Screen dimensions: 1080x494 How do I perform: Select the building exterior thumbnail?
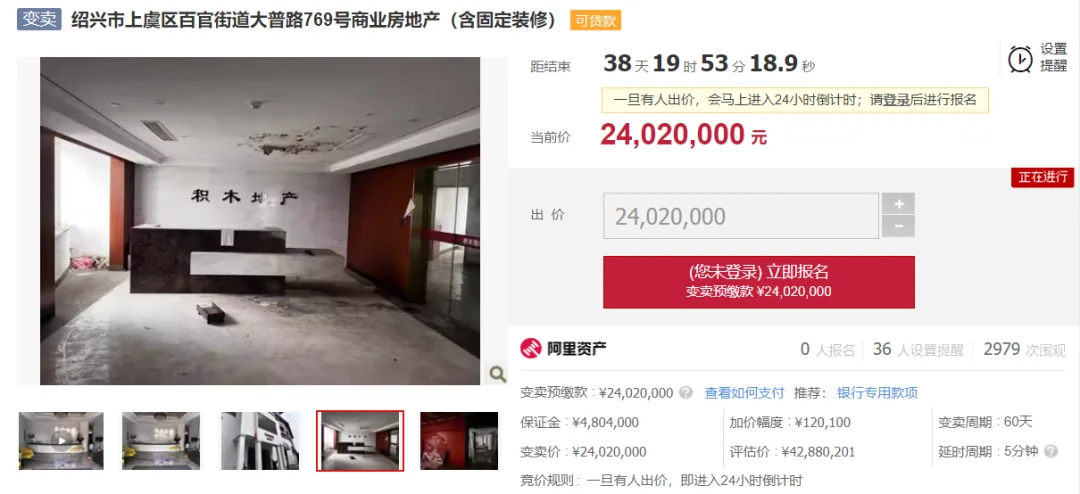[x=260, y=441]
